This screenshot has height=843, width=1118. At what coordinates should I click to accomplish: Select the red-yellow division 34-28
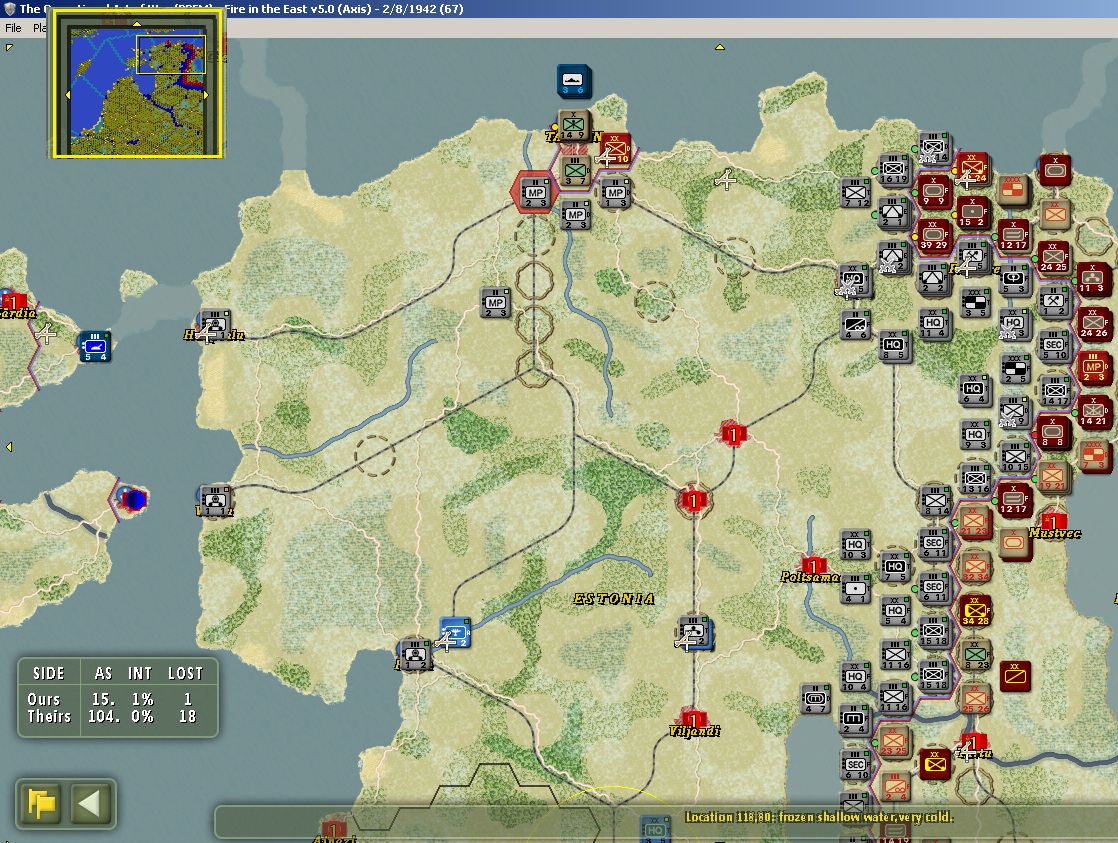[975, 611]
